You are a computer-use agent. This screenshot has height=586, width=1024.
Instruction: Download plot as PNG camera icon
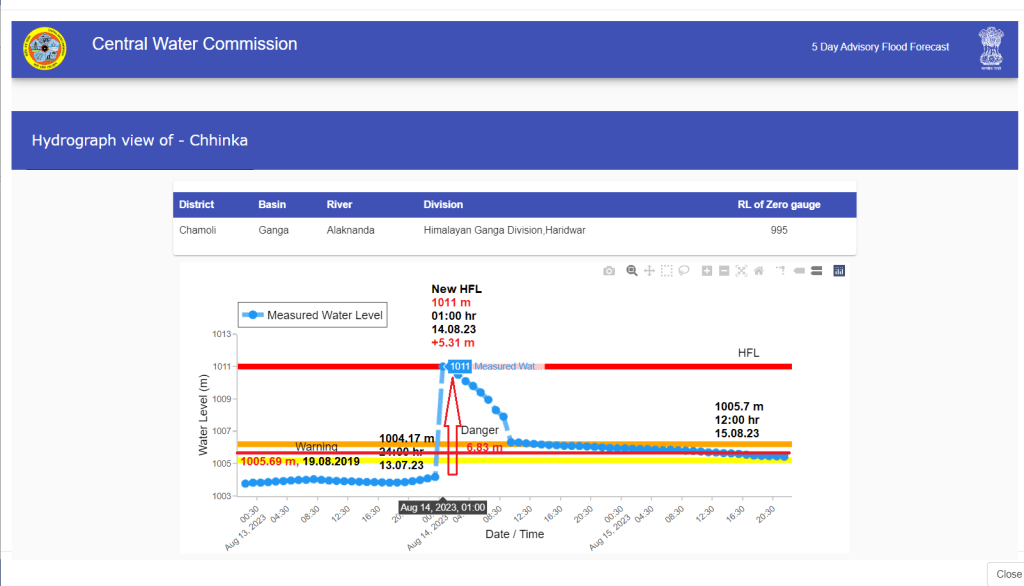pos(609,271)
